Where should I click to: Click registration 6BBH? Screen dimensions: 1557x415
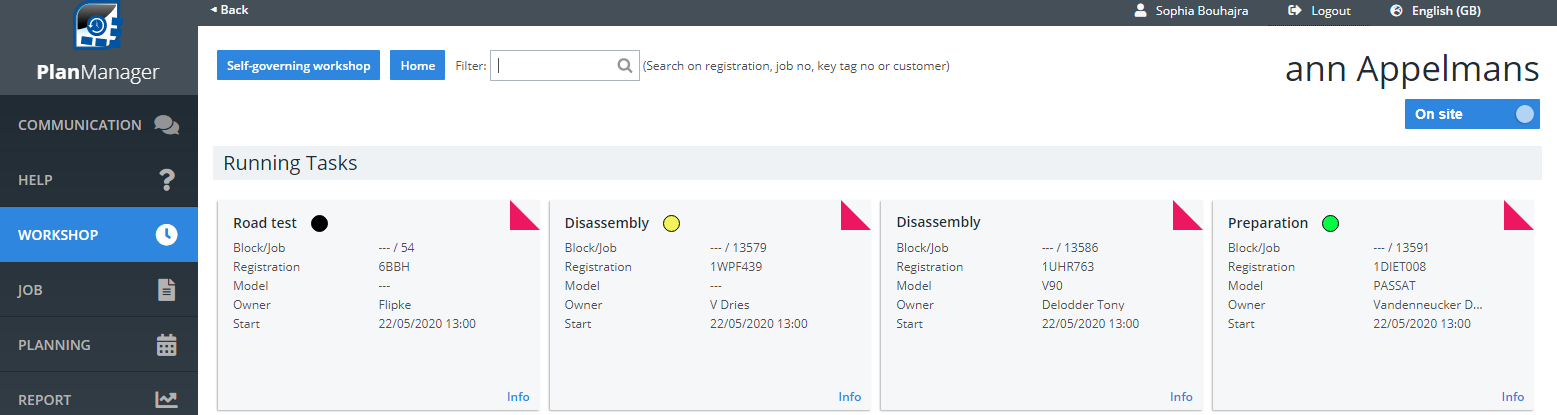point(395,267)
